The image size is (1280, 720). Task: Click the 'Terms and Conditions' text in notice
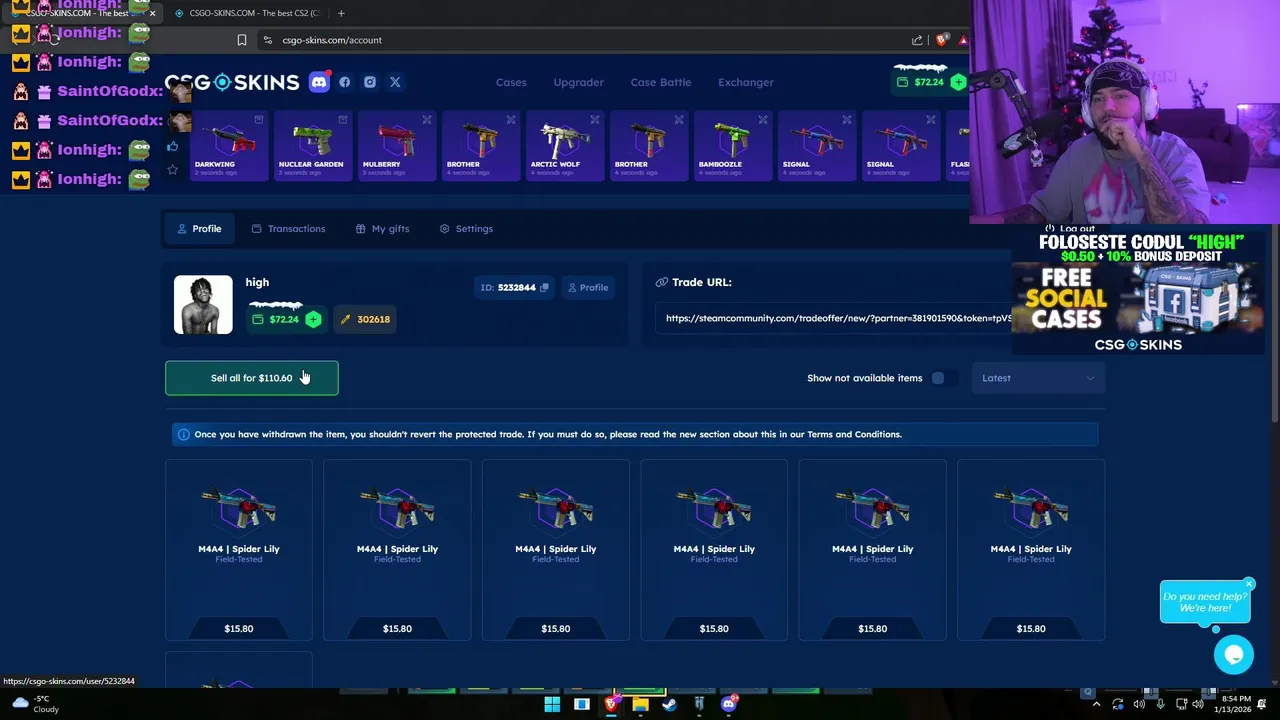tap(854, 434)
